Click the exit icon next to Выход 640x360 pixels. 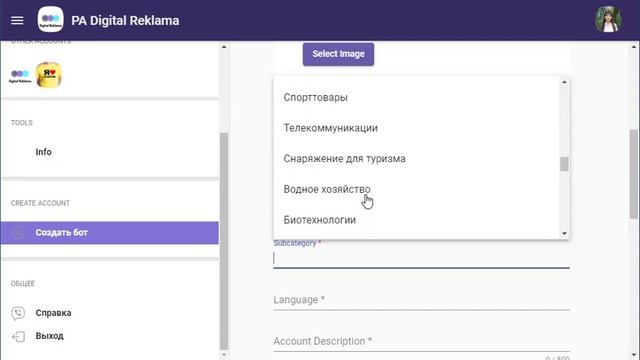pyautogui.click(x=18, y=336)
